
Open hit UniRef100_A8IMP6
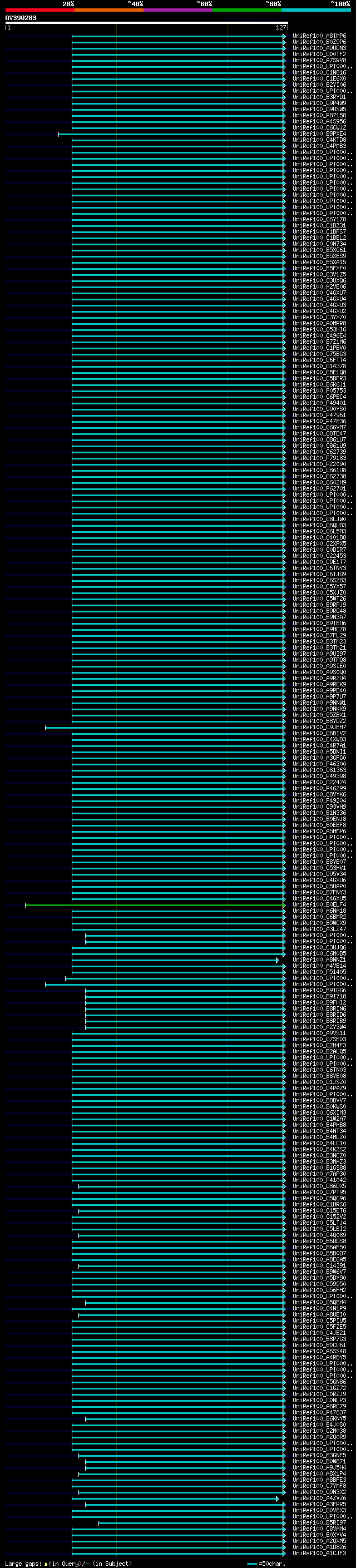(x=319, y=36)
